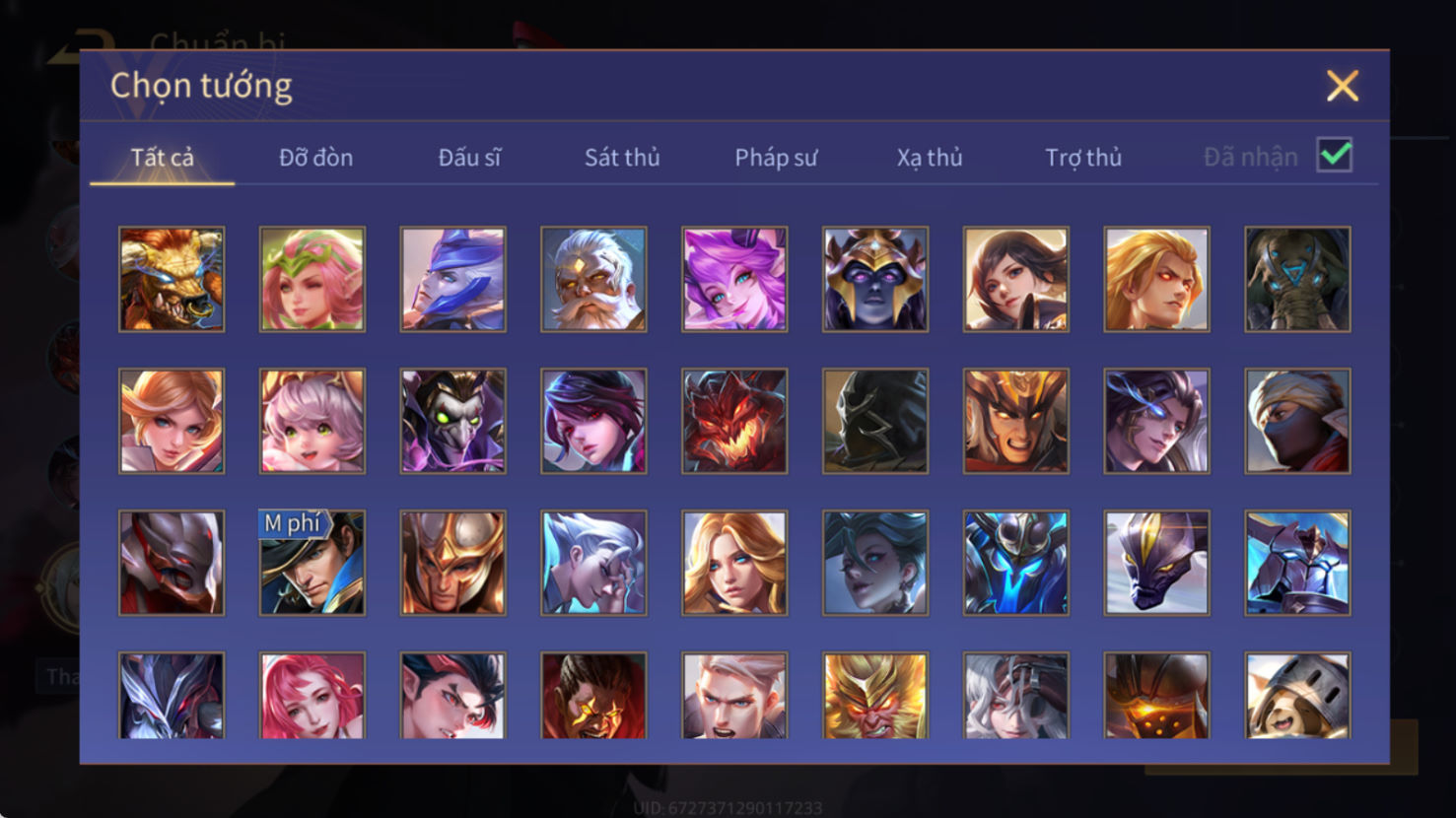
Task: Filter heroes by Trợ thủ tab
Action: 1083,158
